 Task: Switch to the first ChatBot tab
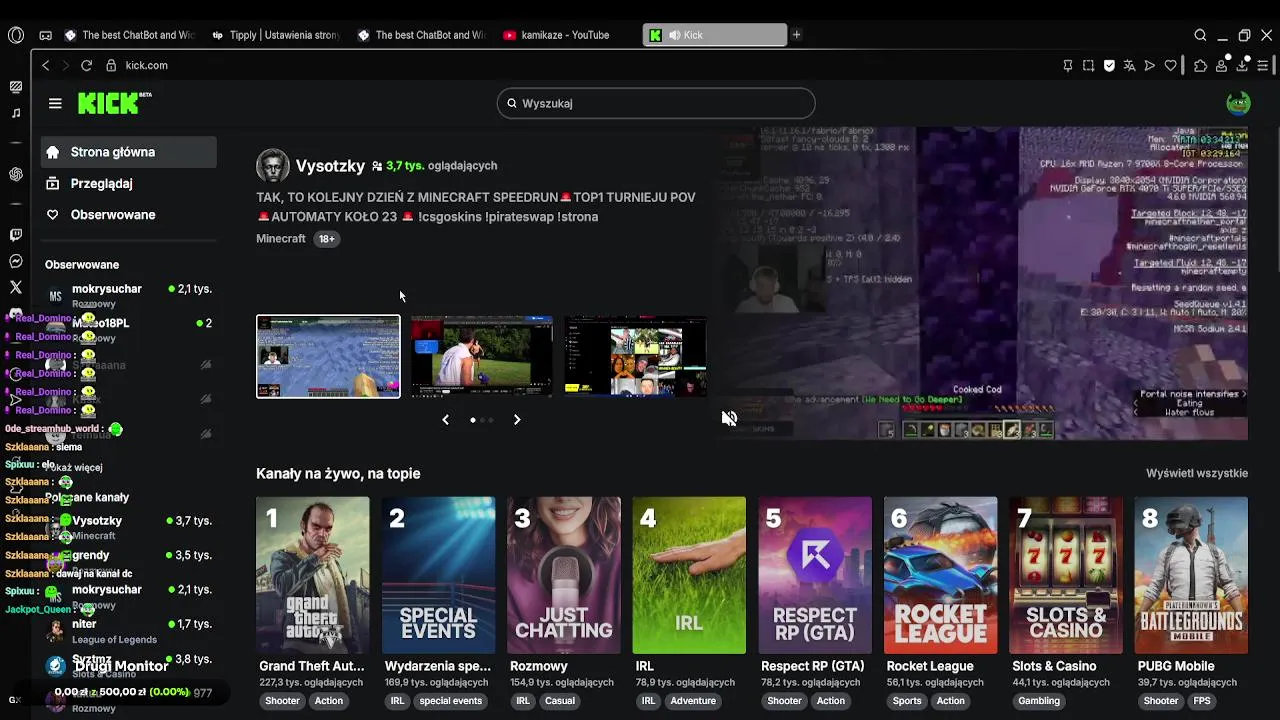coord(128,35)
